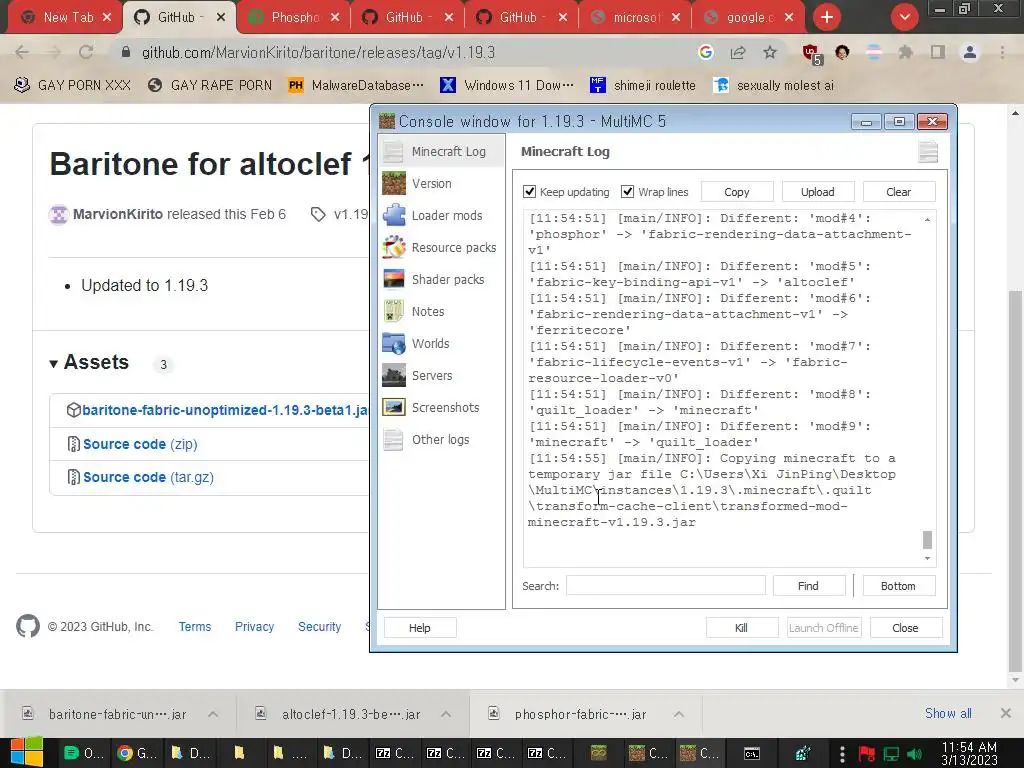This screenshot has height=768, width=1024.
Task: Close the downloads bar
Action: (1006, 714)
